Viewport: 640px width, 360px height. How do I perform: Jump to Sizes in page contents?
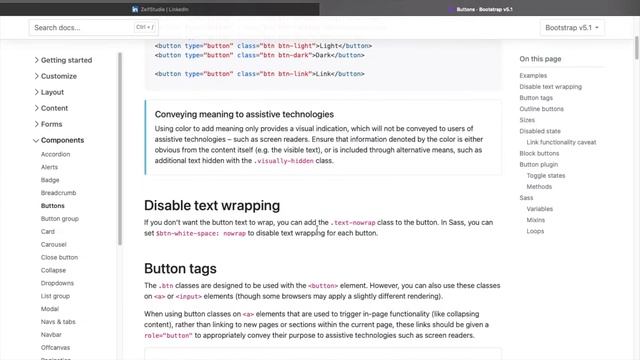coord(527,120)
